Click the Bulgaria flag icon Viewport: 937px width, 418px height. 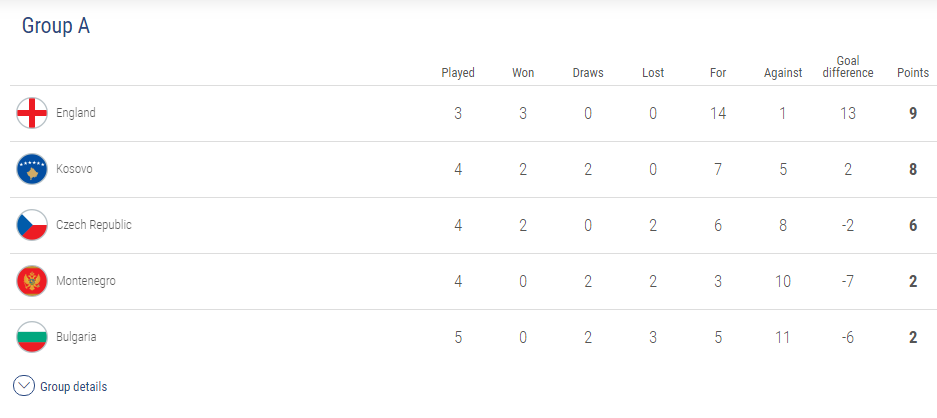tap(32, 337)
